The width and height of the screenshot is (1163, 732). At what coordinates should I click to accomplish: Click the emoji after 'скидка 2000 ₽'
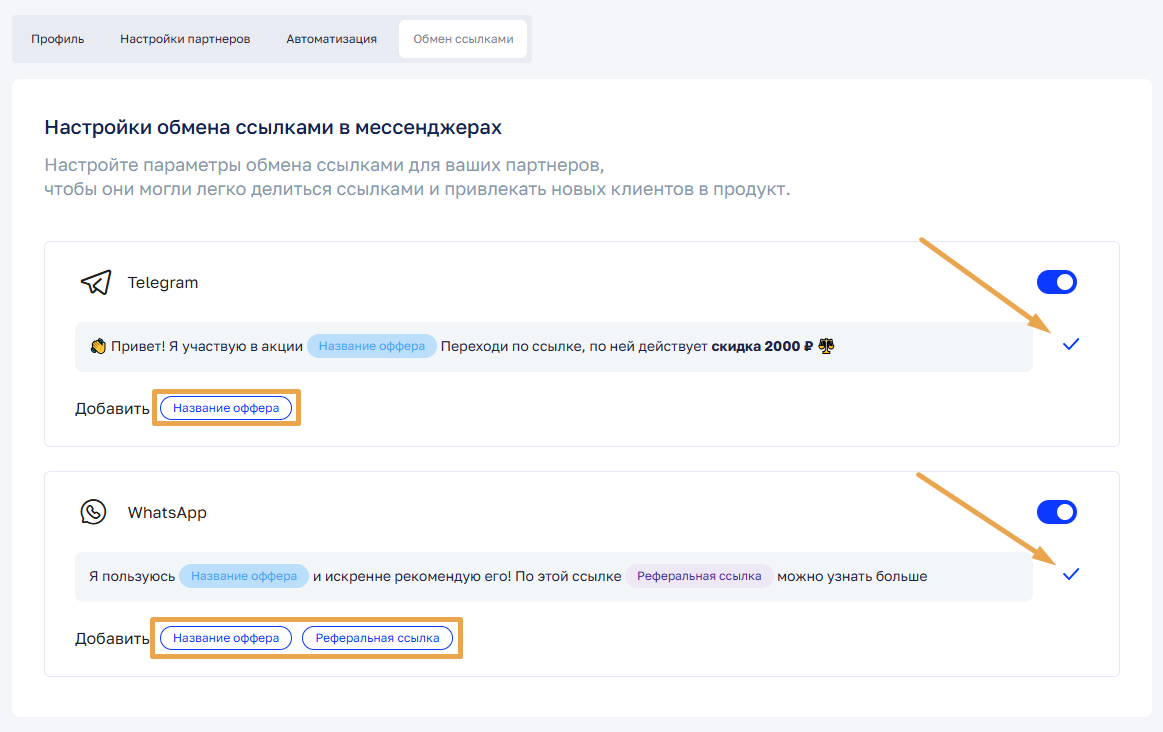pyautogui.click(x=826, y=347)
